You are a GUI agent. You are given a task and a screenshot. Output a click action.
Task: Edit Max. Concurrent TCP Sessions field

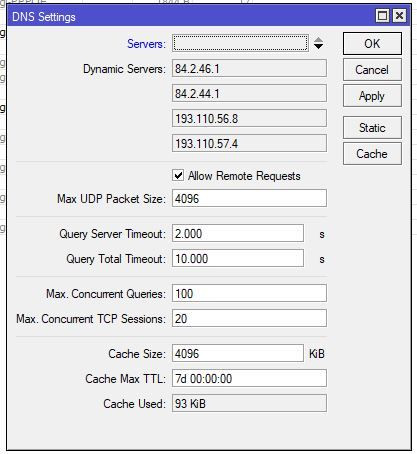[x=249, y=318]
